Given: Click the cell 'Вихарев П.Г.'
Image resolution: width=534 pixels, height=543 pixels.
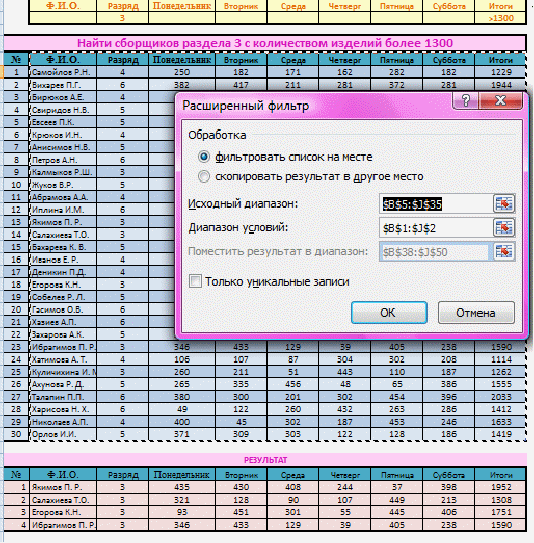Looking at the screenshot, I should pos(63,85).
